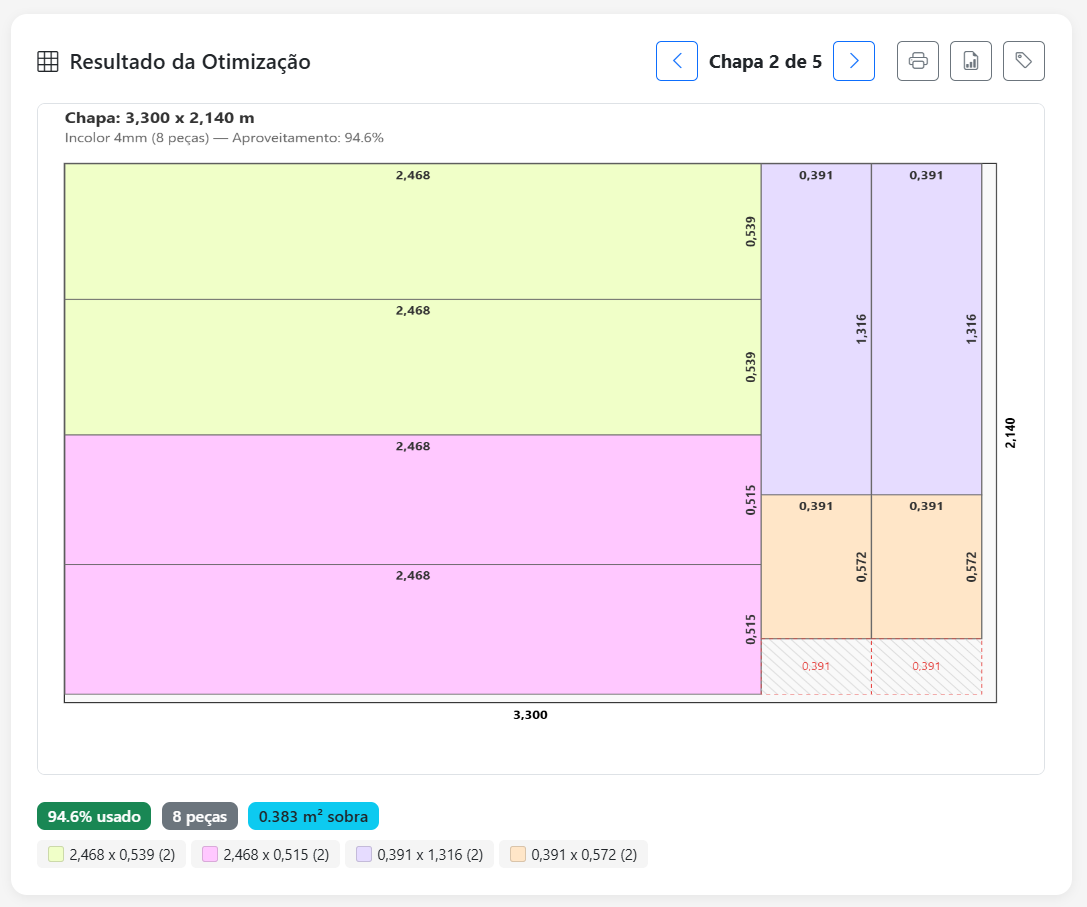Select the light green 2,468 x 0,539 swatch
The height and width of the screenshot is (907, 1087).
(56, 854)
